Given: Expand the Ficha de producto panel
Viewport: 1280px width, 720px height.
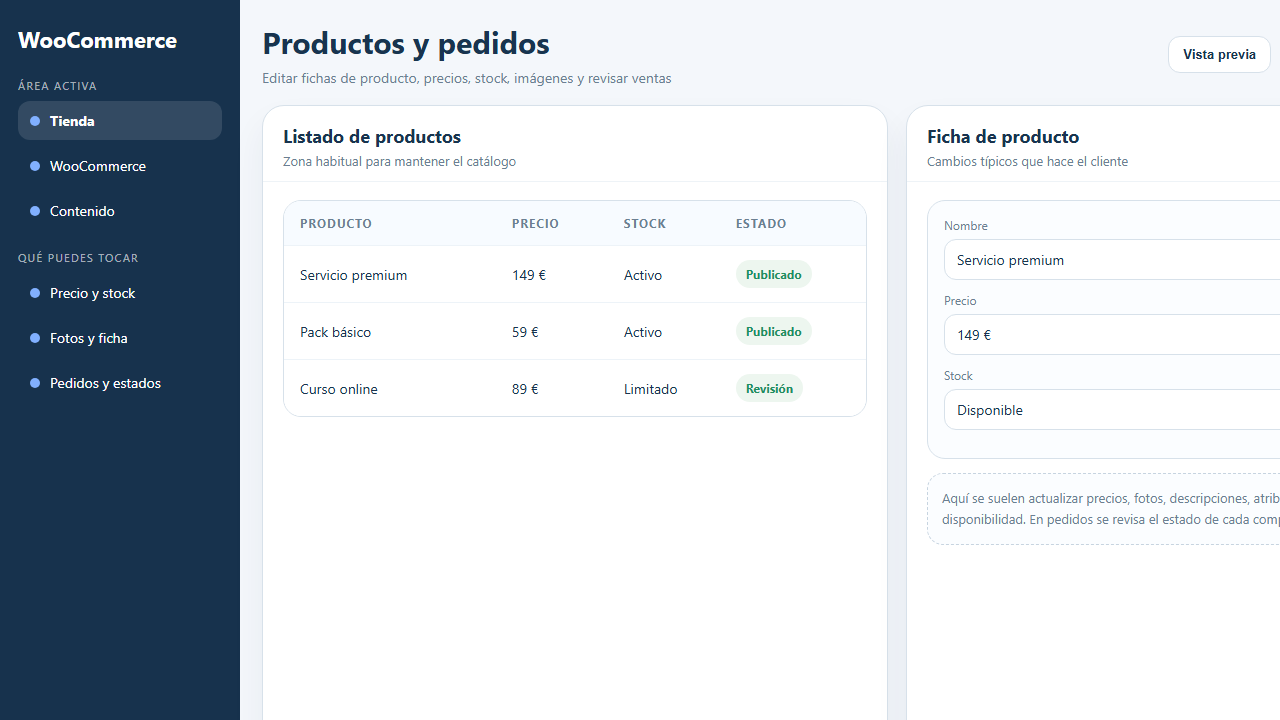Looking at the screenshot, I should 1003,136.
